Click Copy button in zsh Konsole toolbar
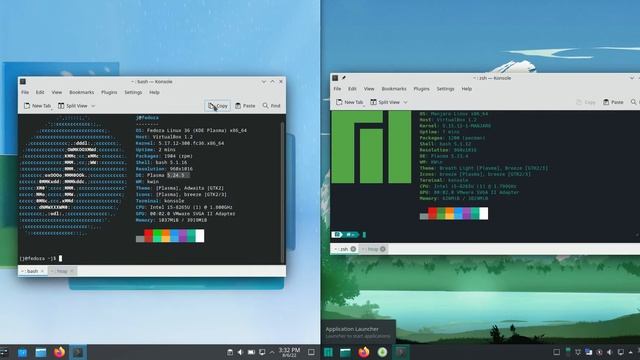640x360 pixels. [586, 102]
